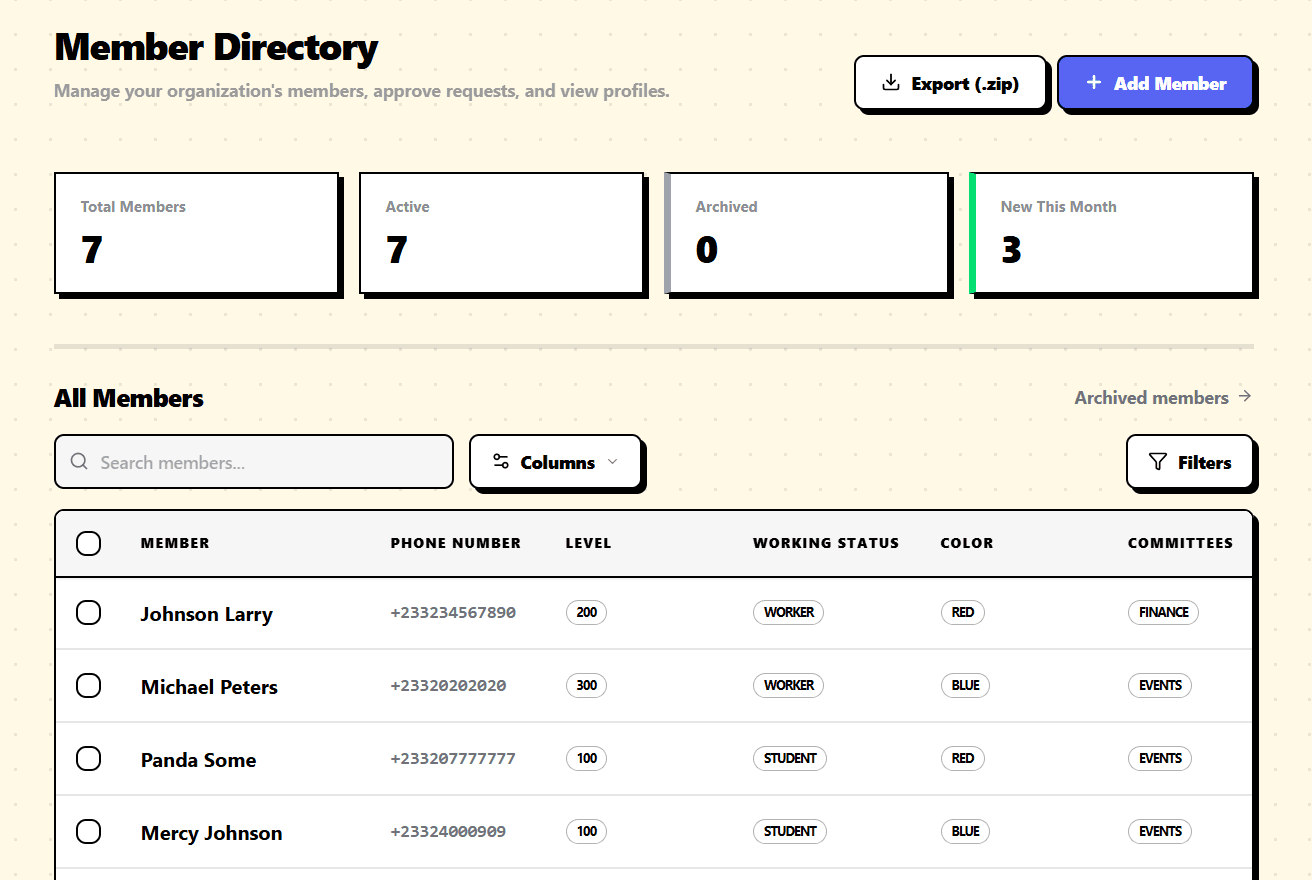Click the download icon in Export button
Image resolution: width=1312 pixels, height=880 pixels.
[891, 83]
